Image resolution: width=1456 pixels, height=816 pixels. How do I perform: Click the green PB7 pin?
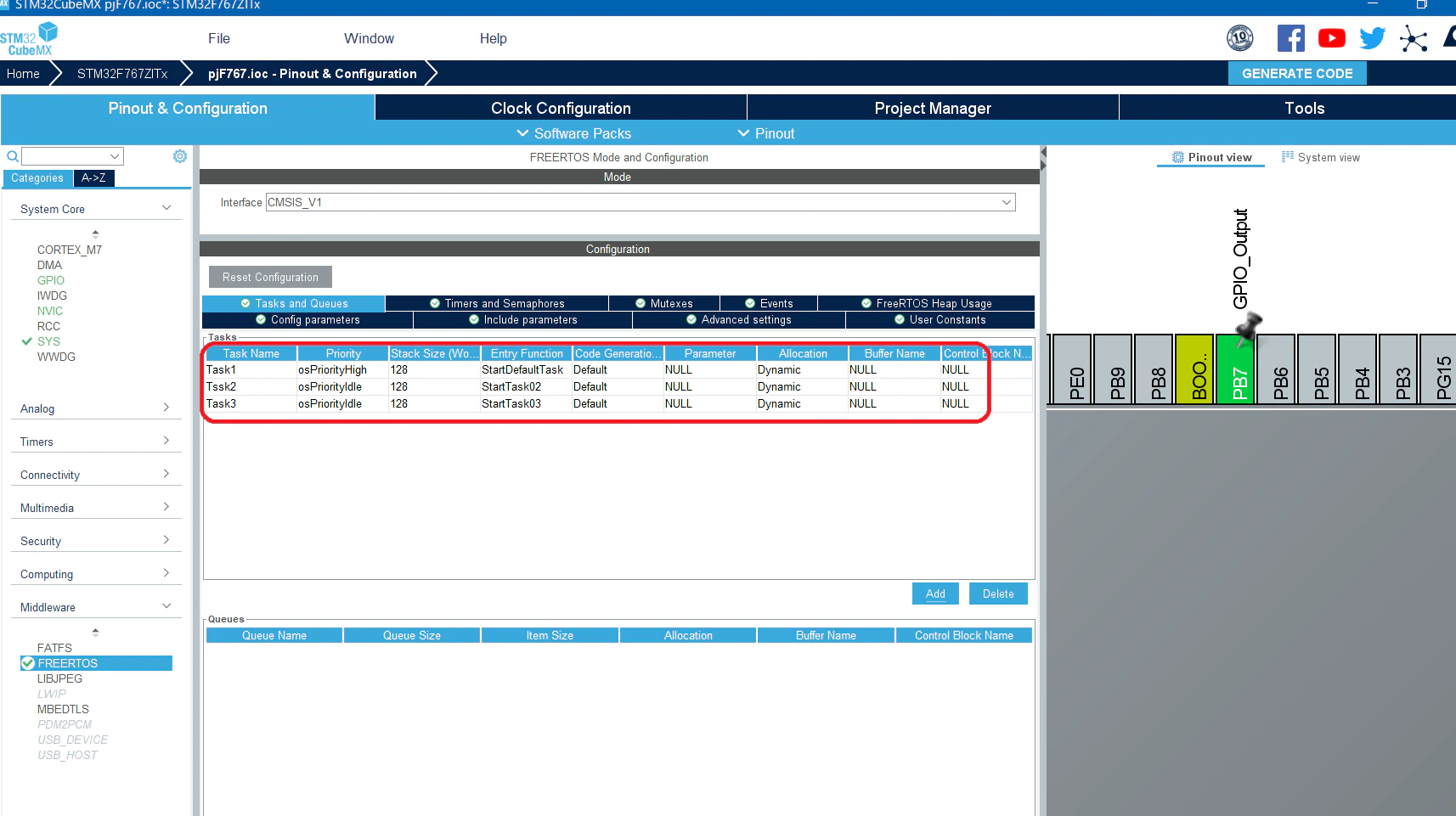[1236, 369]
